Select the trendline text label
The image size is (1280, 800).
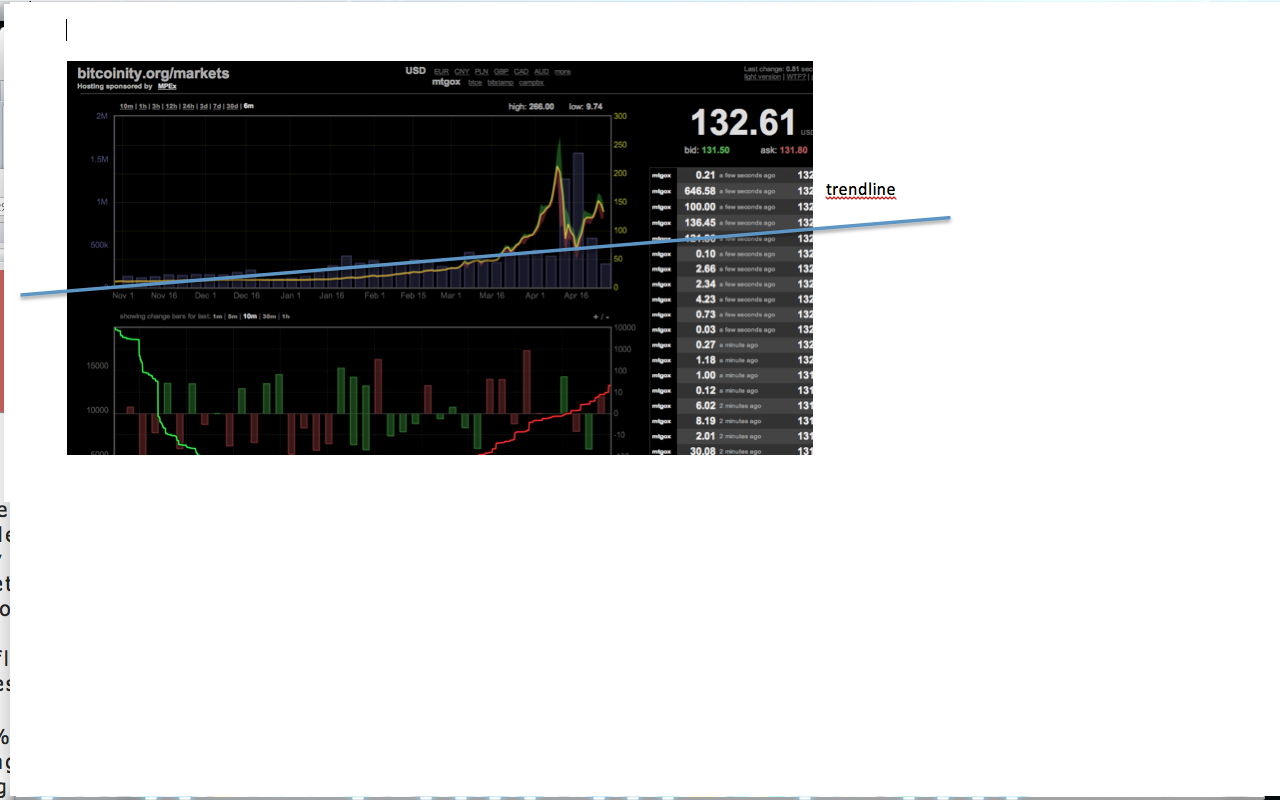[860, 190]
